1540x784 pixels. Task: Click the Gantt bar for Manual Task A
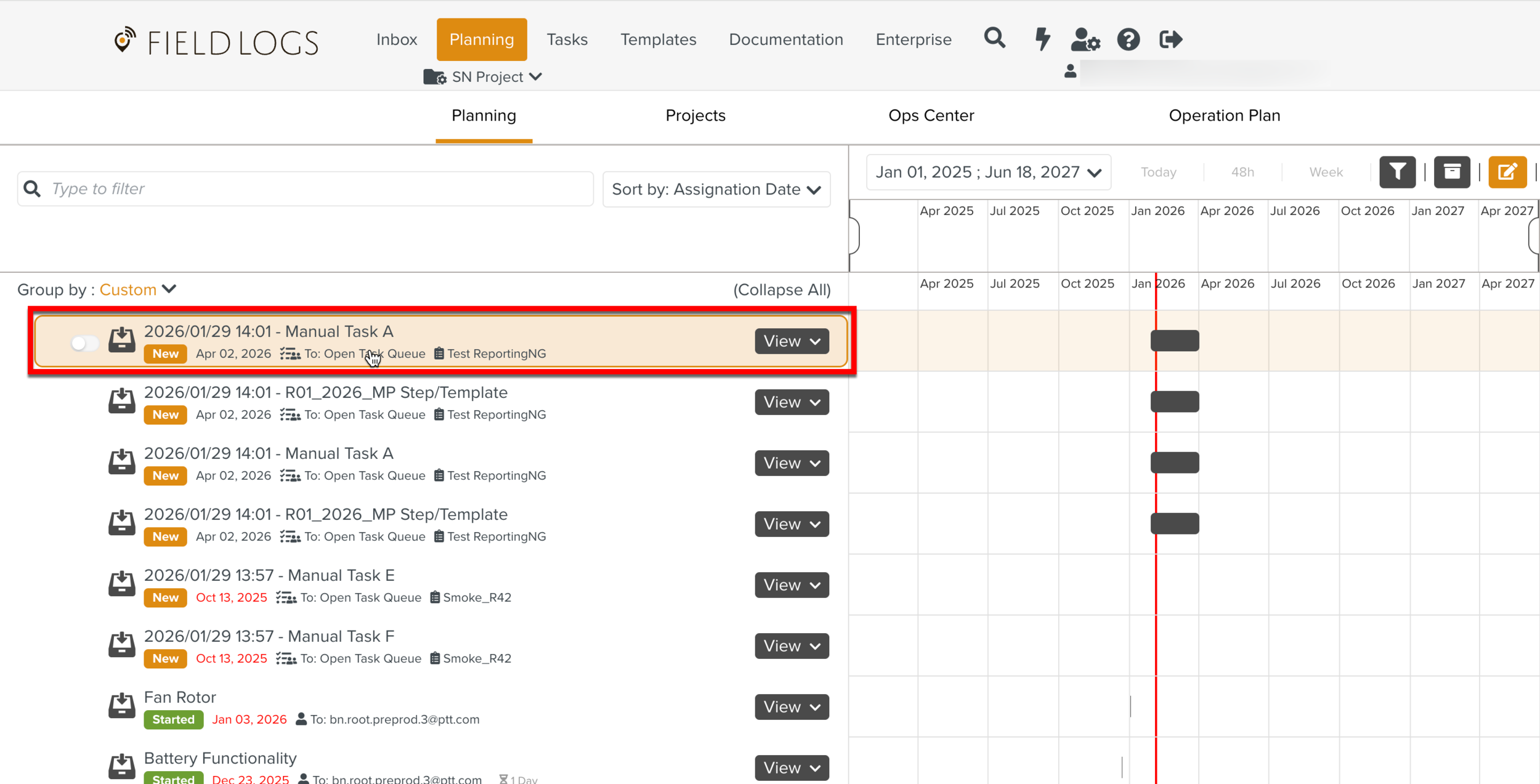click(x=1174, y=341)
